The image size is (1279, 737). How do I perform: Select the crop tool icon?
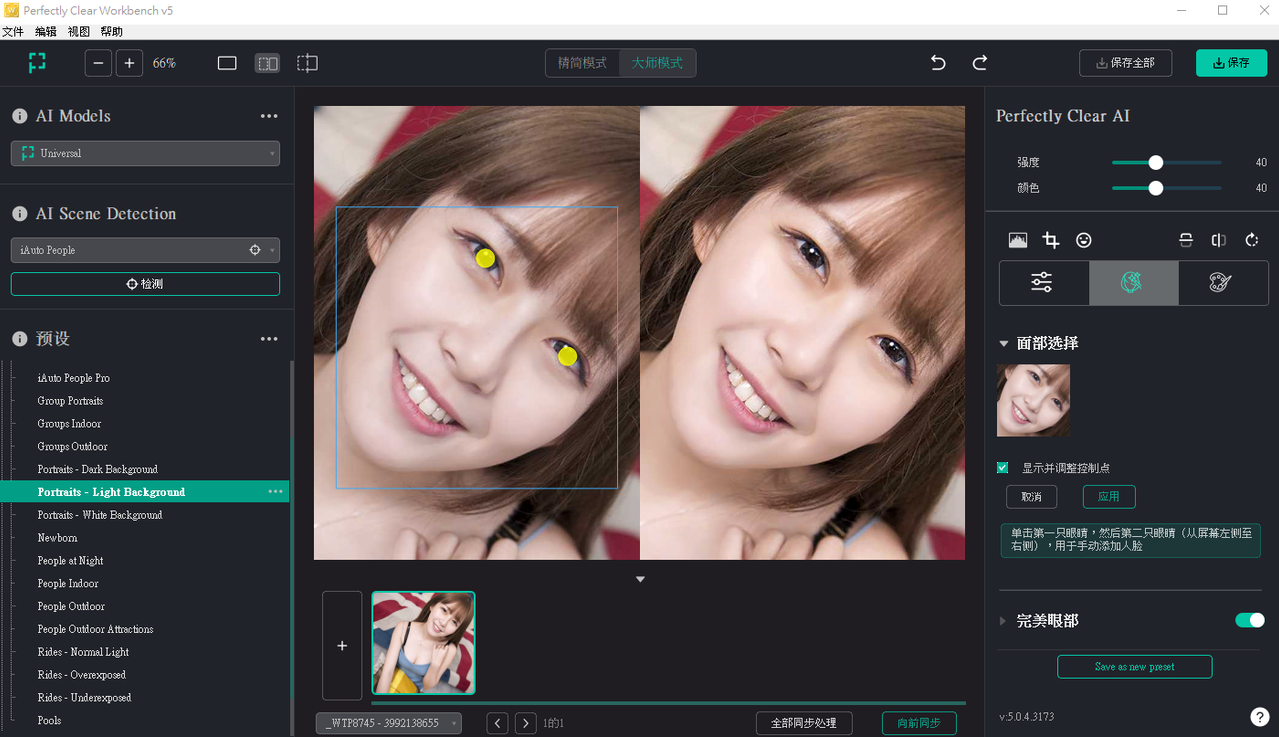pyautogui.click(x=1050, y=240)
